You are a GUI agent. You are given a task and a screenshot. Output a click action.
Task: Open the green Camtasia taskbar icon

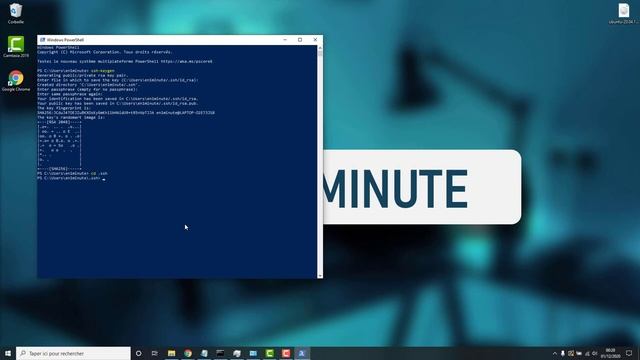pos(269,353)
